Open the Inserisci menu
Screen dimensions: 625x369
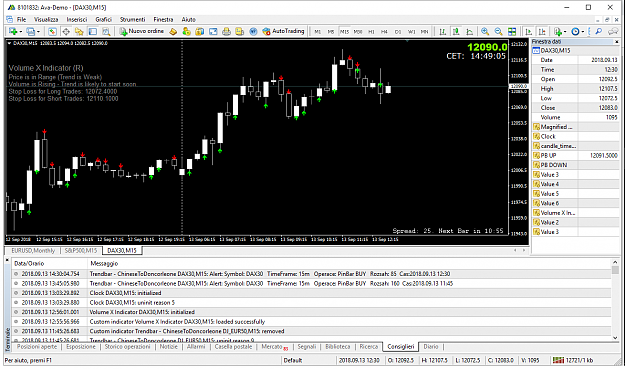tap(77, 19)
